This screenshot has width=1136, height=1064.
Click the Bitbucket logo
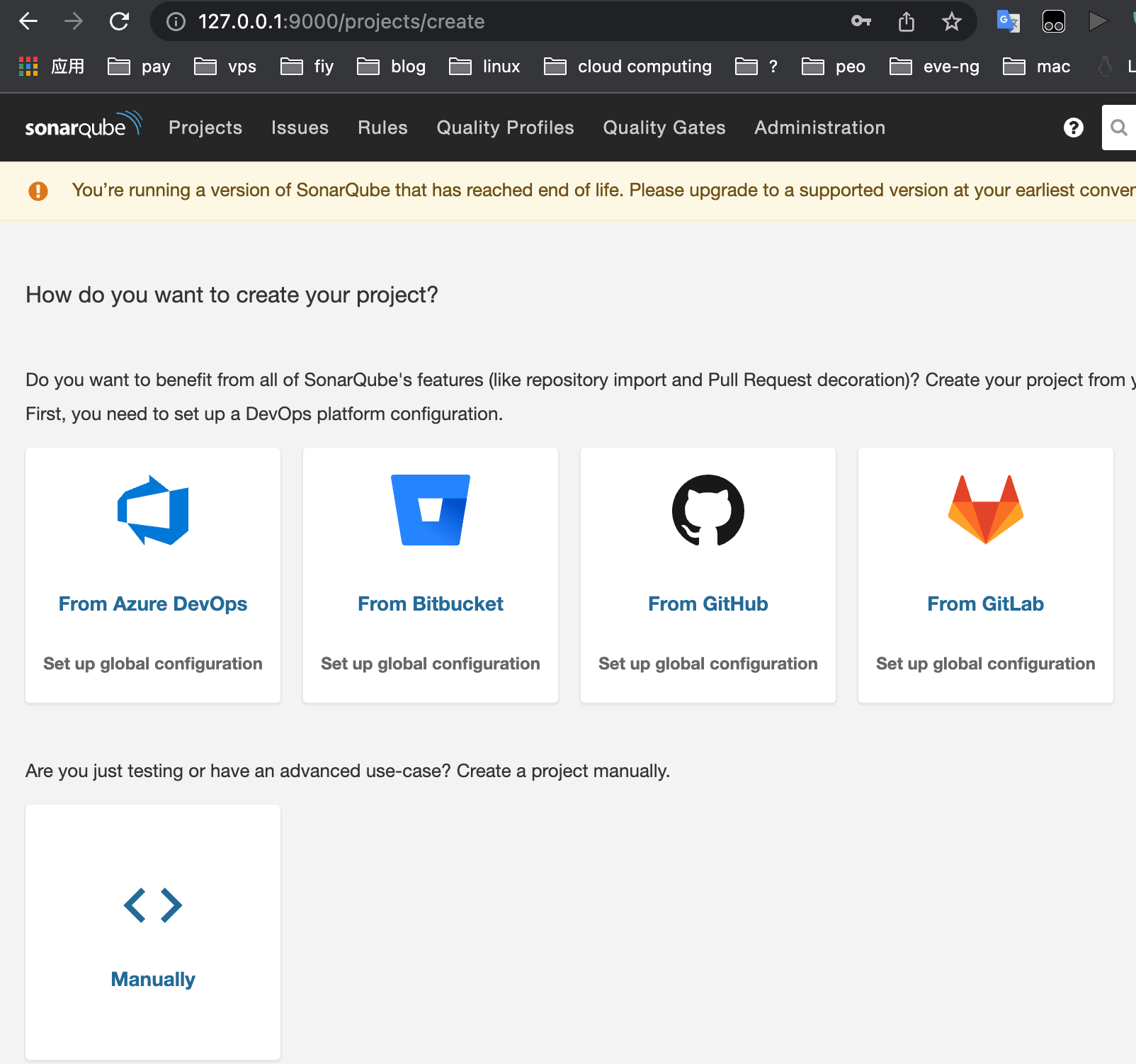click(x=431, y=510)
